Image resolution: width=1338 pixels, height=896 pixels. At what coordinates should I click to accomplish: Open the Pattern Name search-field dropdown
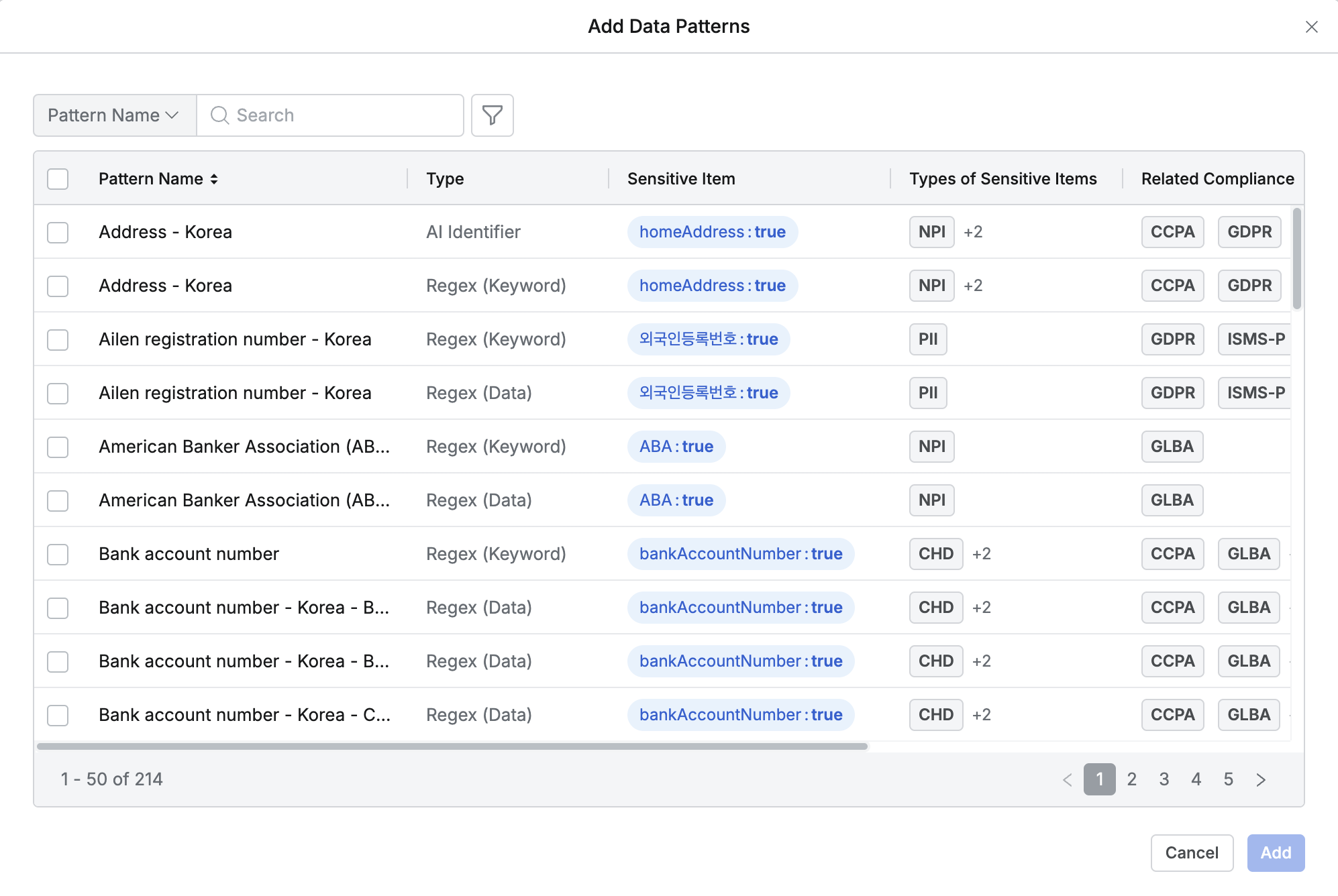114,115
